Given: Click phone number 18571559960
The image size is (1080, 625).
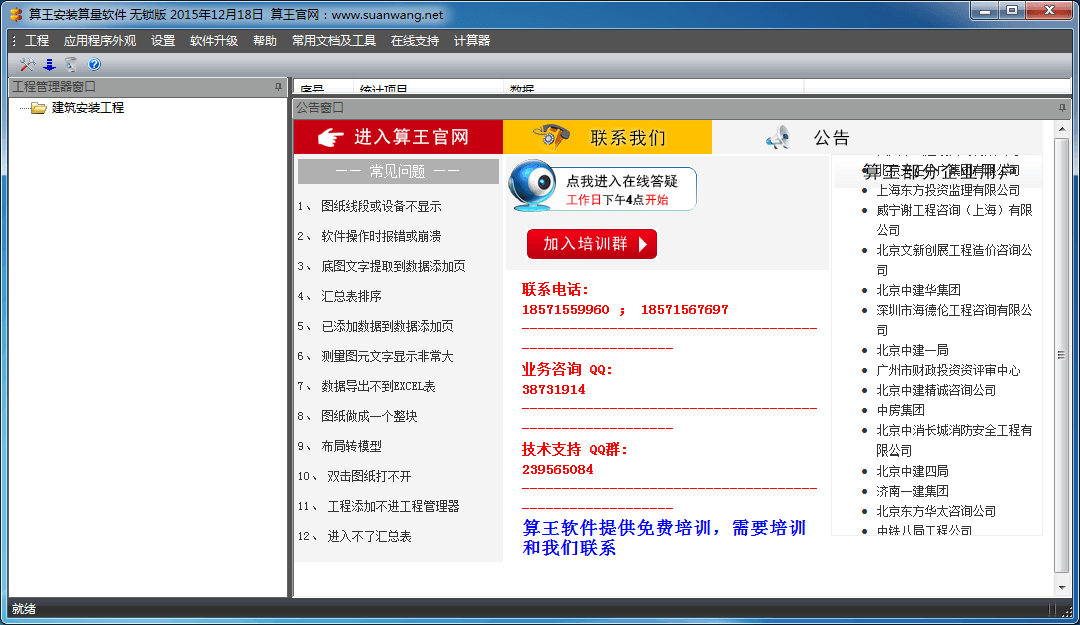Looking at the screenshot, I should [x=565, y=309].
